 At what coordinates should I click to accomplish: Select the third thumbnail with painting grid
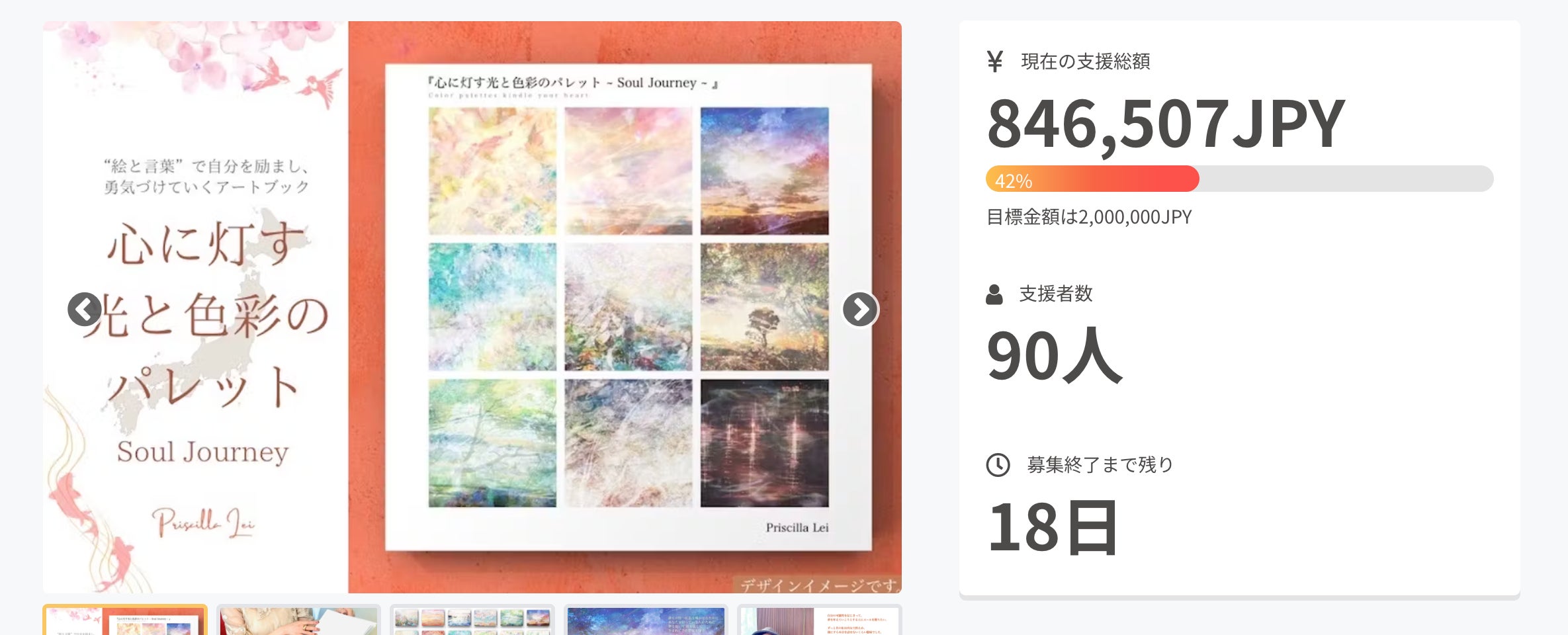472,620
